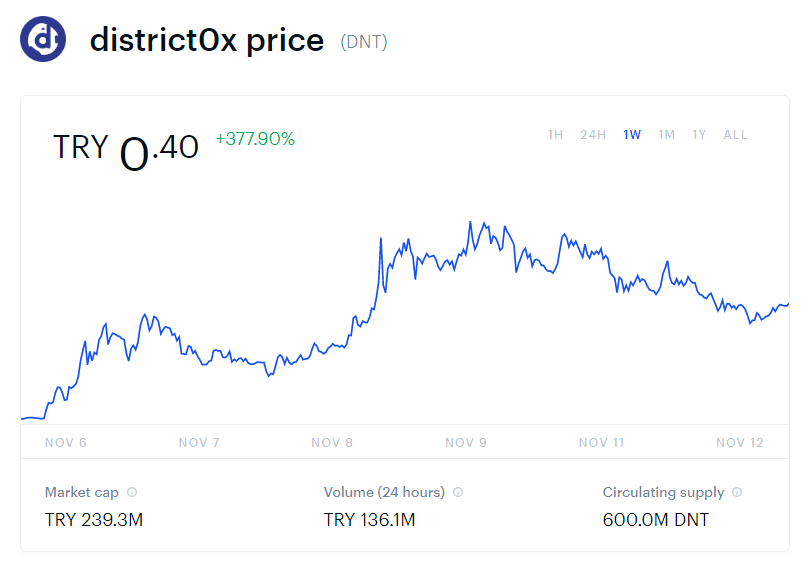Click the TRY 0.40 price value
The image size is (808, 576).
(126, 148)
